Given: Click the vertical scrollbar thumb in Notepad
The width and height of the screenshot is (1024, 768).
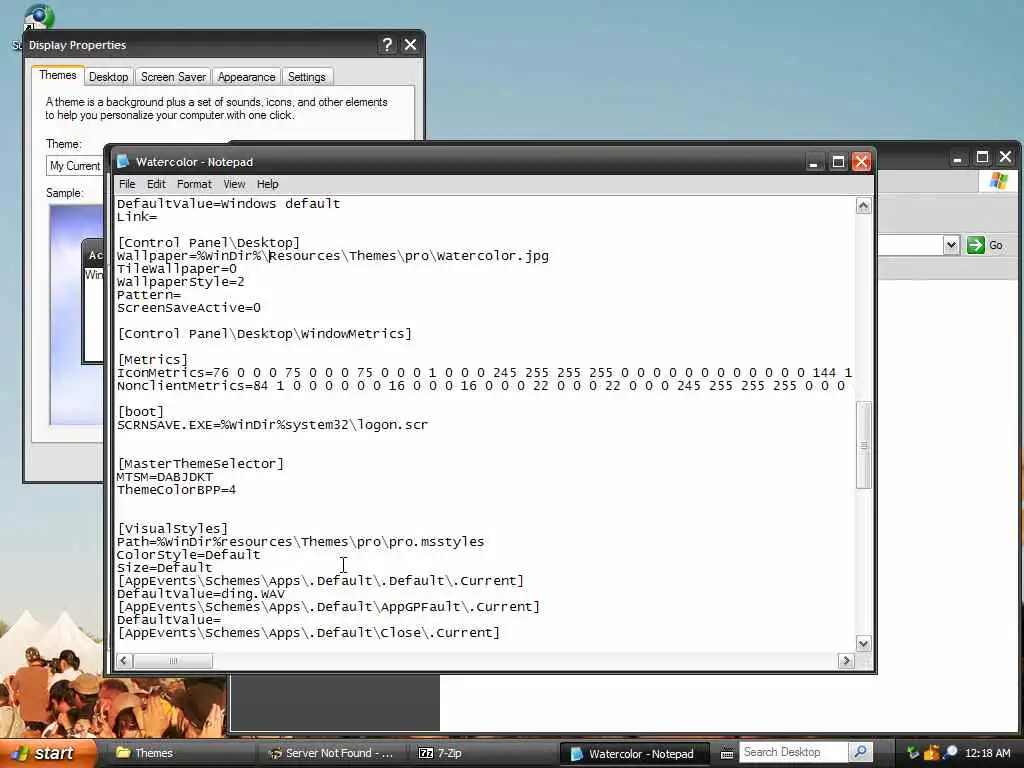Looking at the screenshot, I should [x=863, y=445].
